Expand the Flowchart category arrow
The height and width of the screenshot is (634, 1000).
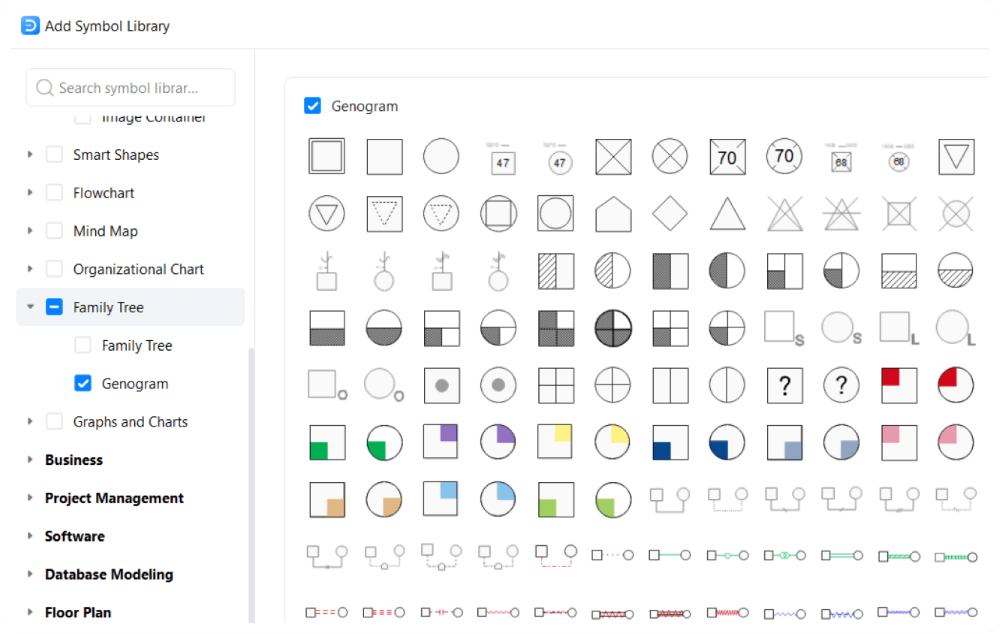[30, 193]
